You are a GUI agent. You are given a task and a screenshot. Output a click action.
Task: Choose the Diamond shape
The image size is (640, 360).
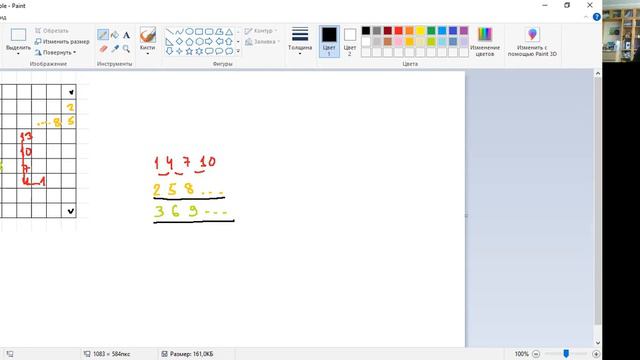pos(179,42)
